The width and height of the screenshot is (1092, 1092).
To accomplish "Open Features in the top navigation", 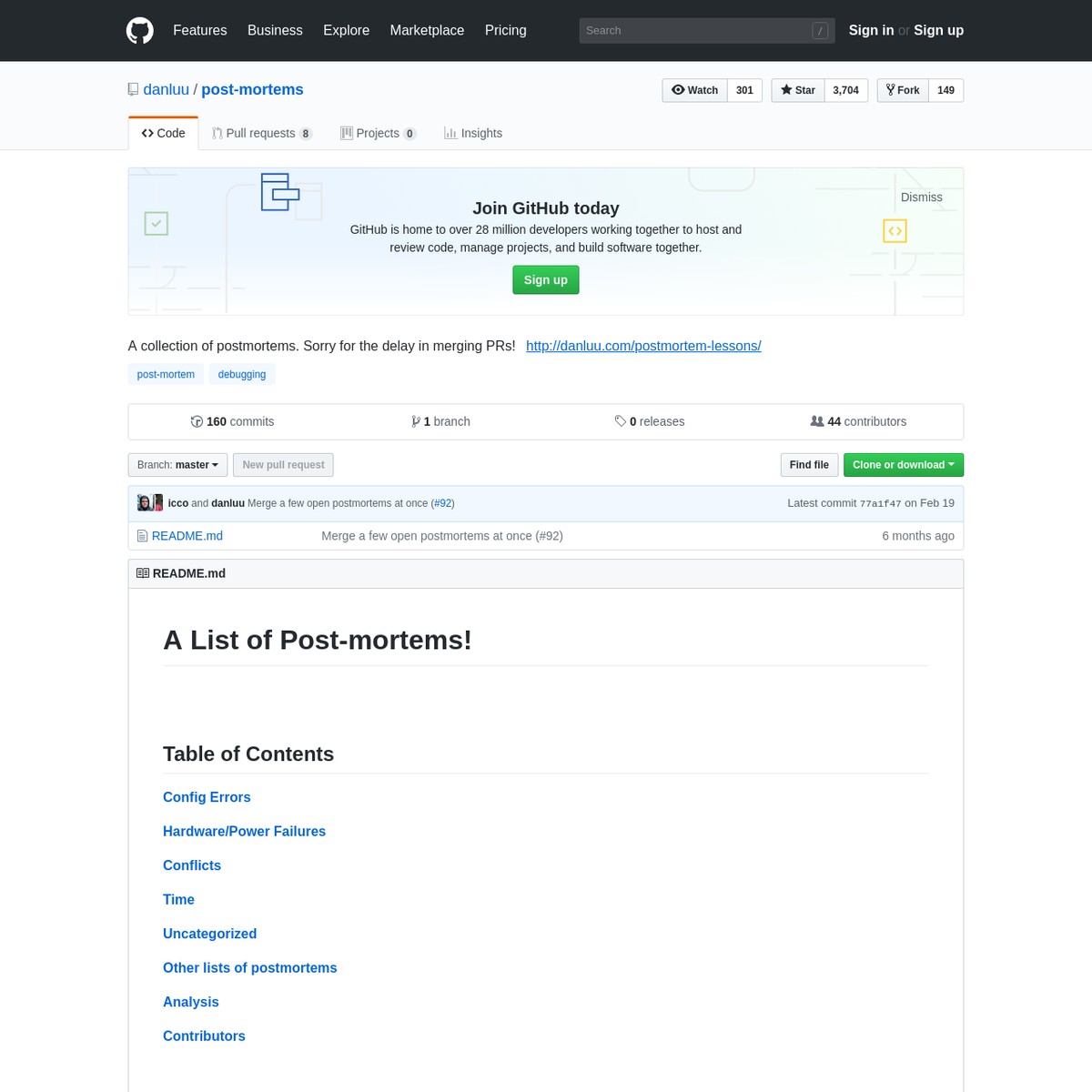I will point(200,30).
